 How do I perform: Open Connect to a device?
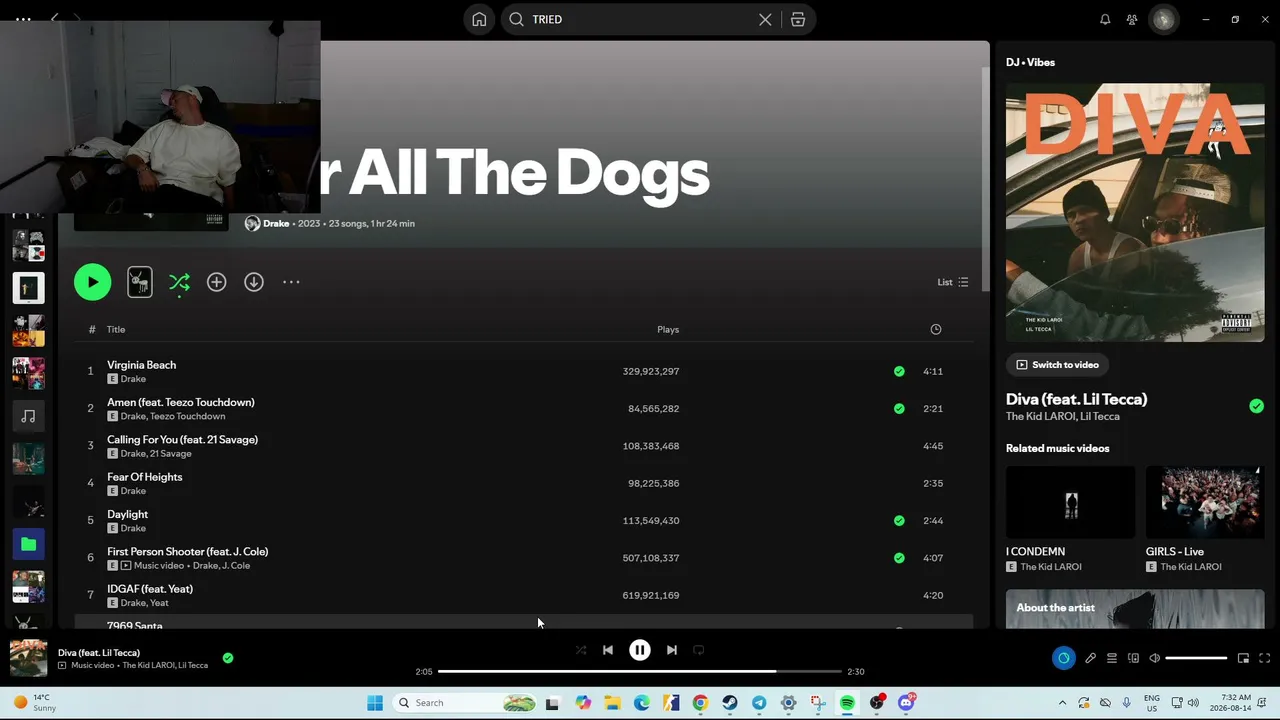pyautogui.click(x=1133, y=658)
